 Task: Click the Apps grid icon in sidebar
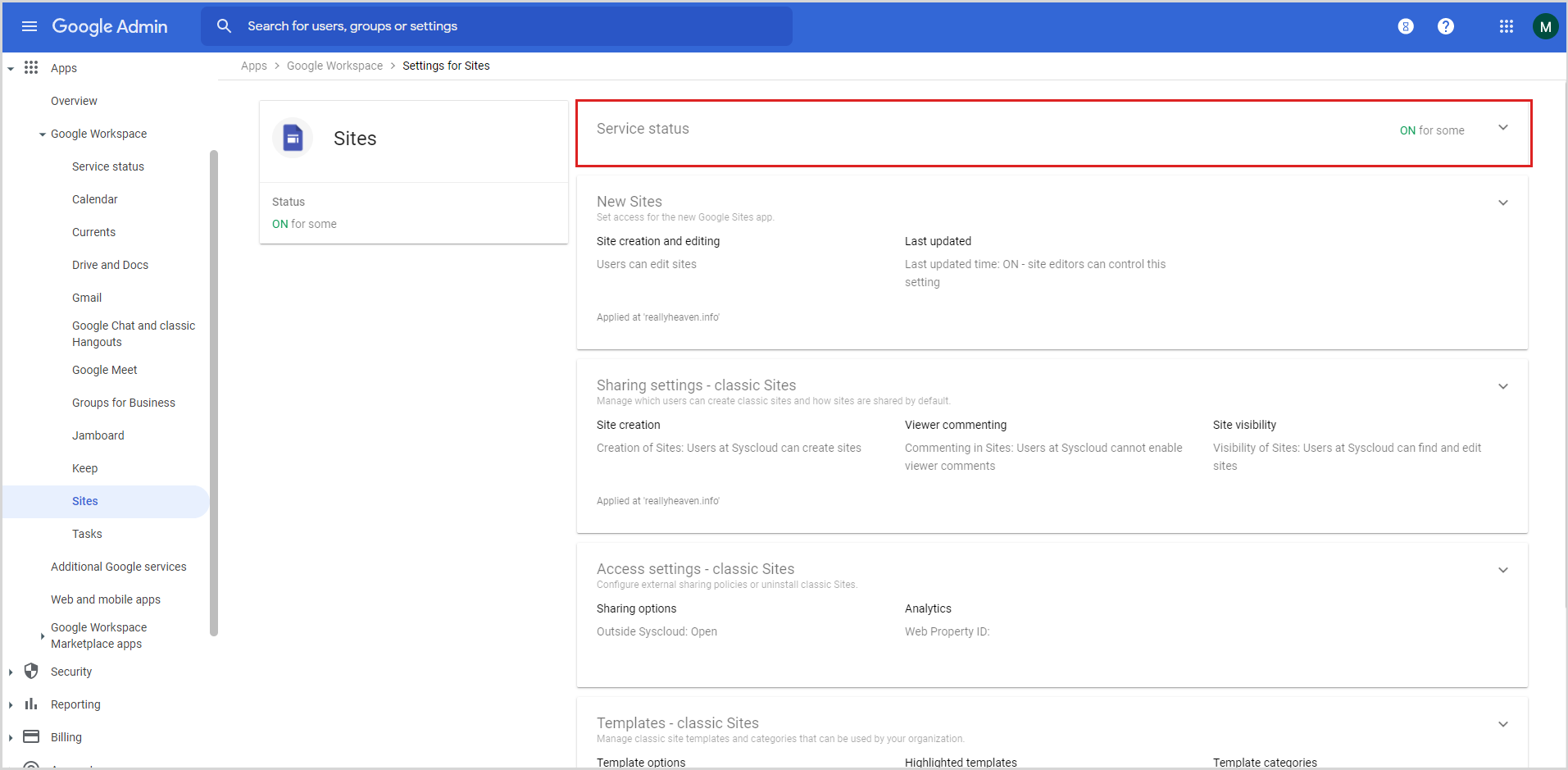click(x=31, y=67)
